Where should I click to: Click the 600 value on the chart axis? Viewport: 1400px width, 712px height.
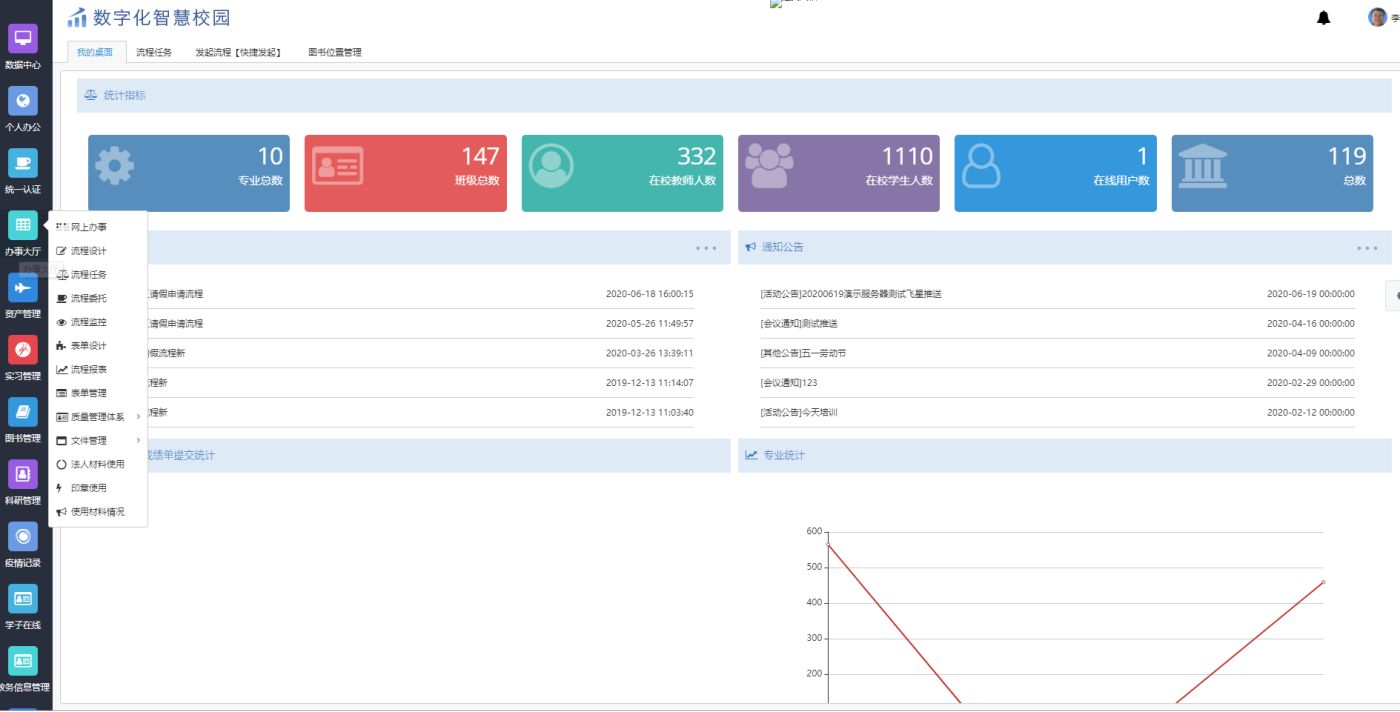814,531
